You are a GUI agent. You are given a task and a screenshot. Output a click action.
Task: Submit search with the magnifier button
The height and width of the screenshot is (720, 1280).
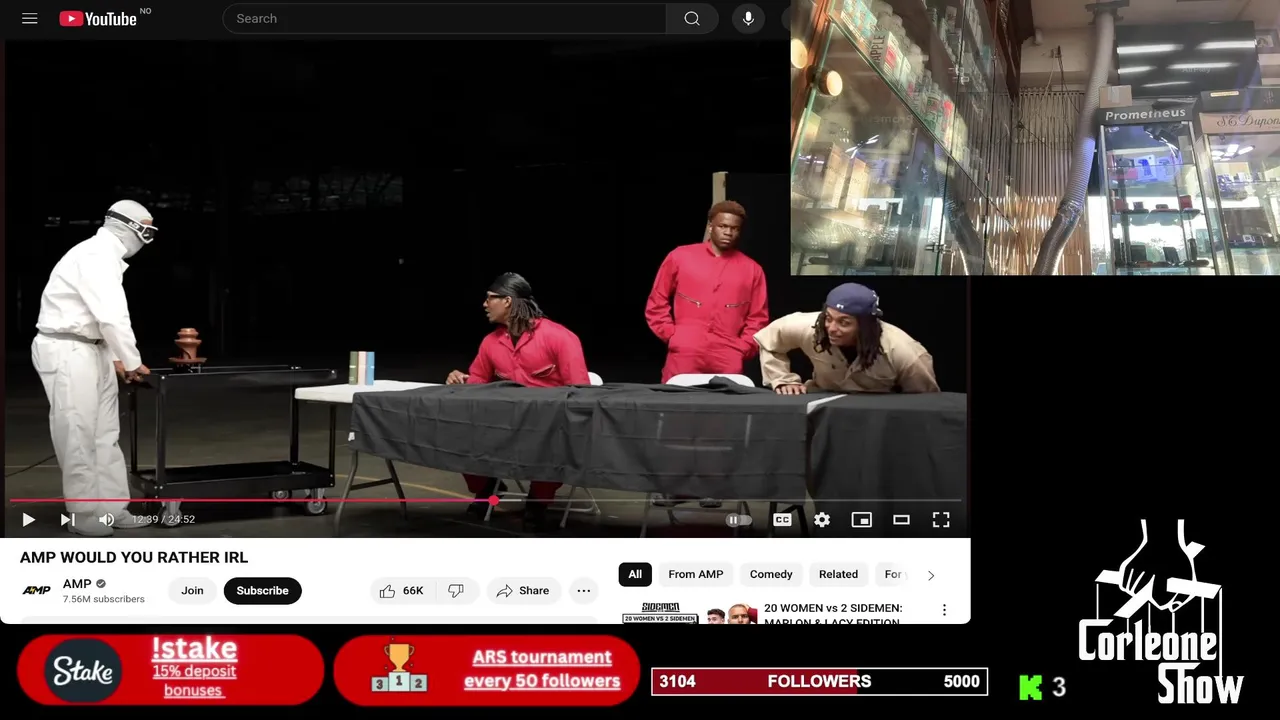[692, 19]
